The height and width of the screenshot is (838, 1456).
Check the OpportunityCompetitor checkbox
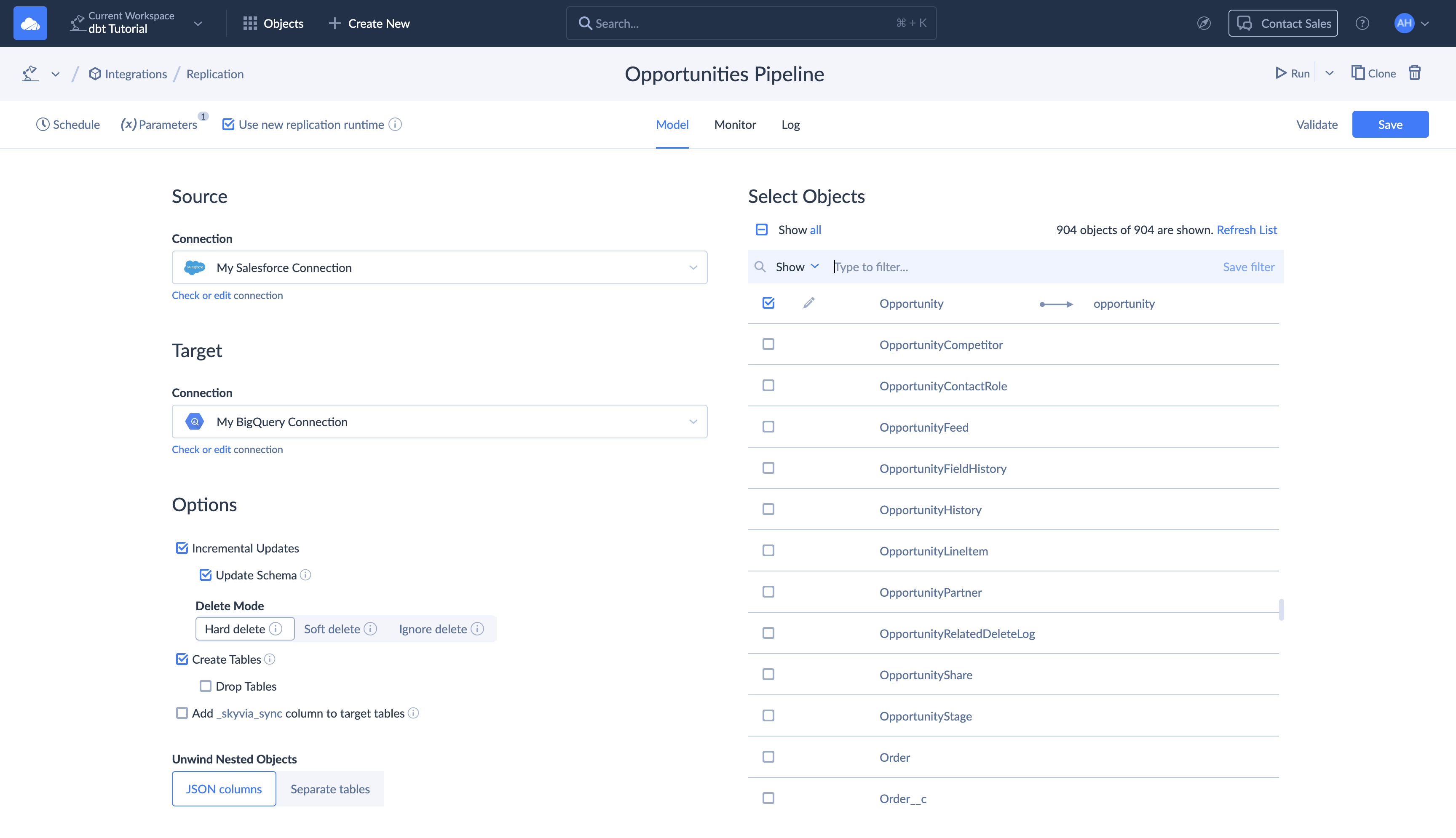pyautogui.click(x=768, y=344)
